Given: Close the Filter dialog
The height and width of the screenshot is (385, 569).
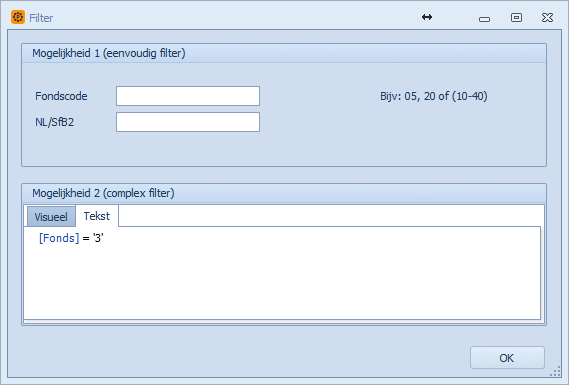Looking at the screenshot, I should (547, 17).
